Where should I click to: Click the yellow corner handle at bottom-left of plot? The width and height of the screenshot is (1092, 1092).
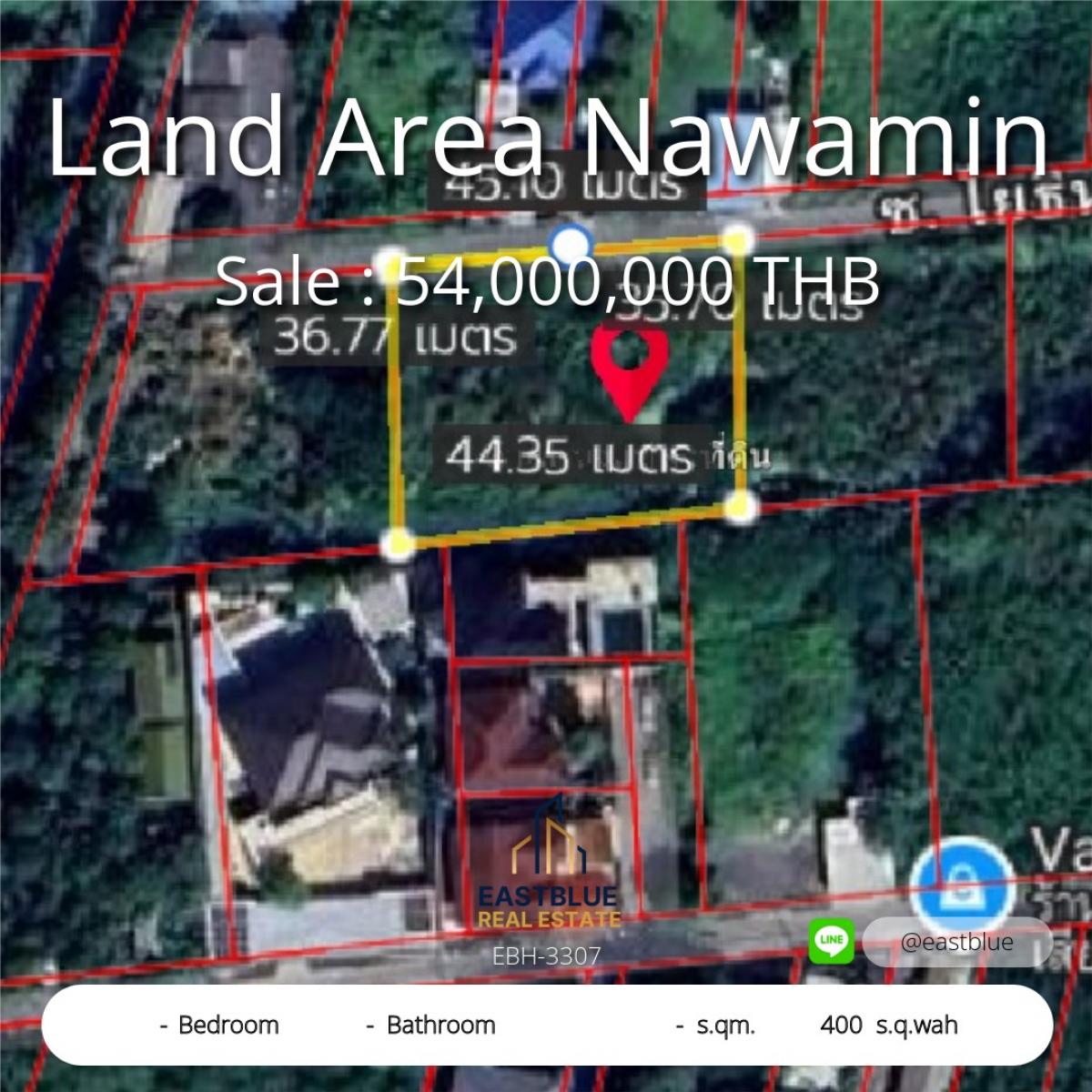tap(398, 543)
